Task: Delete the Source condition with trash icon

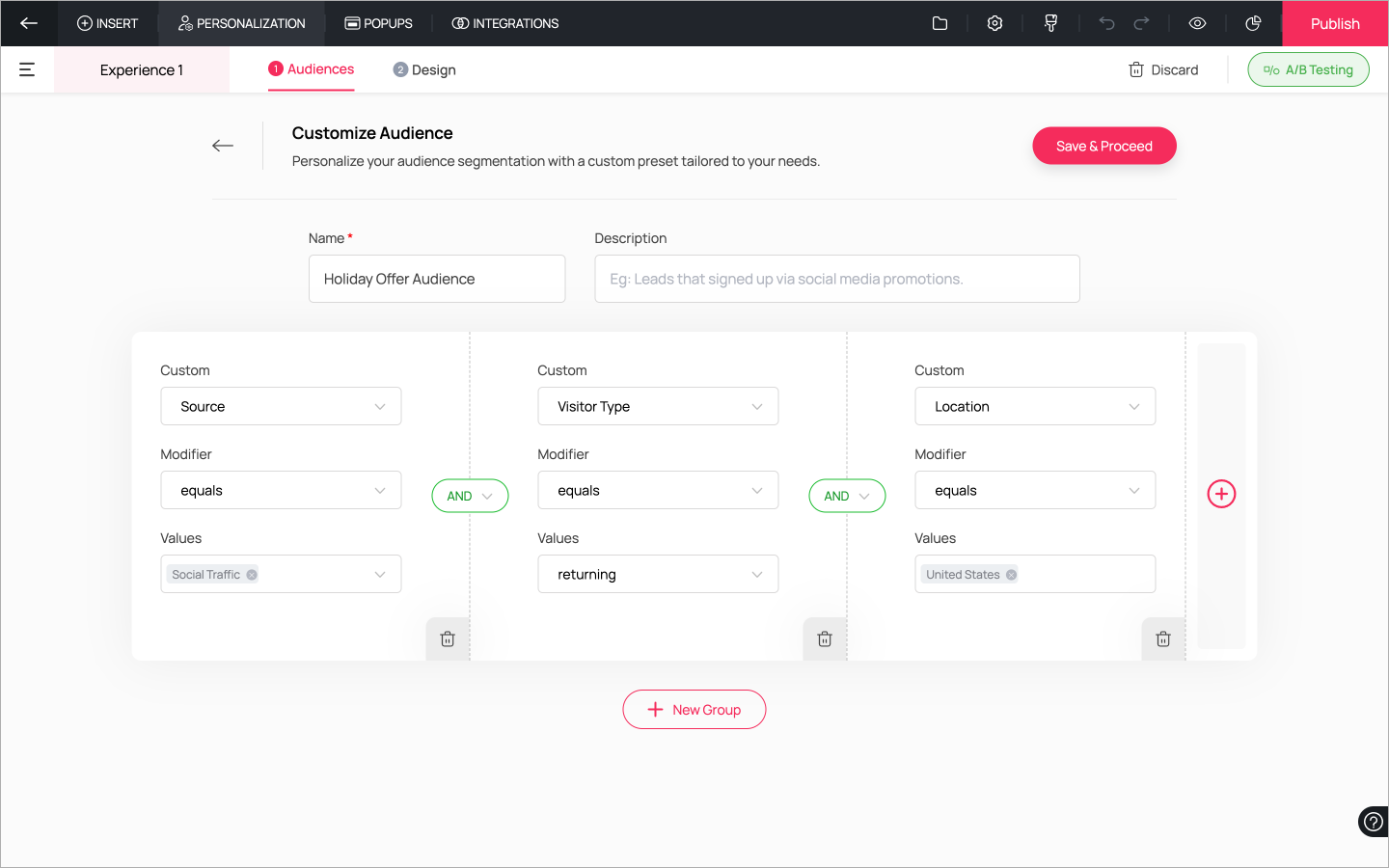Action: (x=448, y=638)
